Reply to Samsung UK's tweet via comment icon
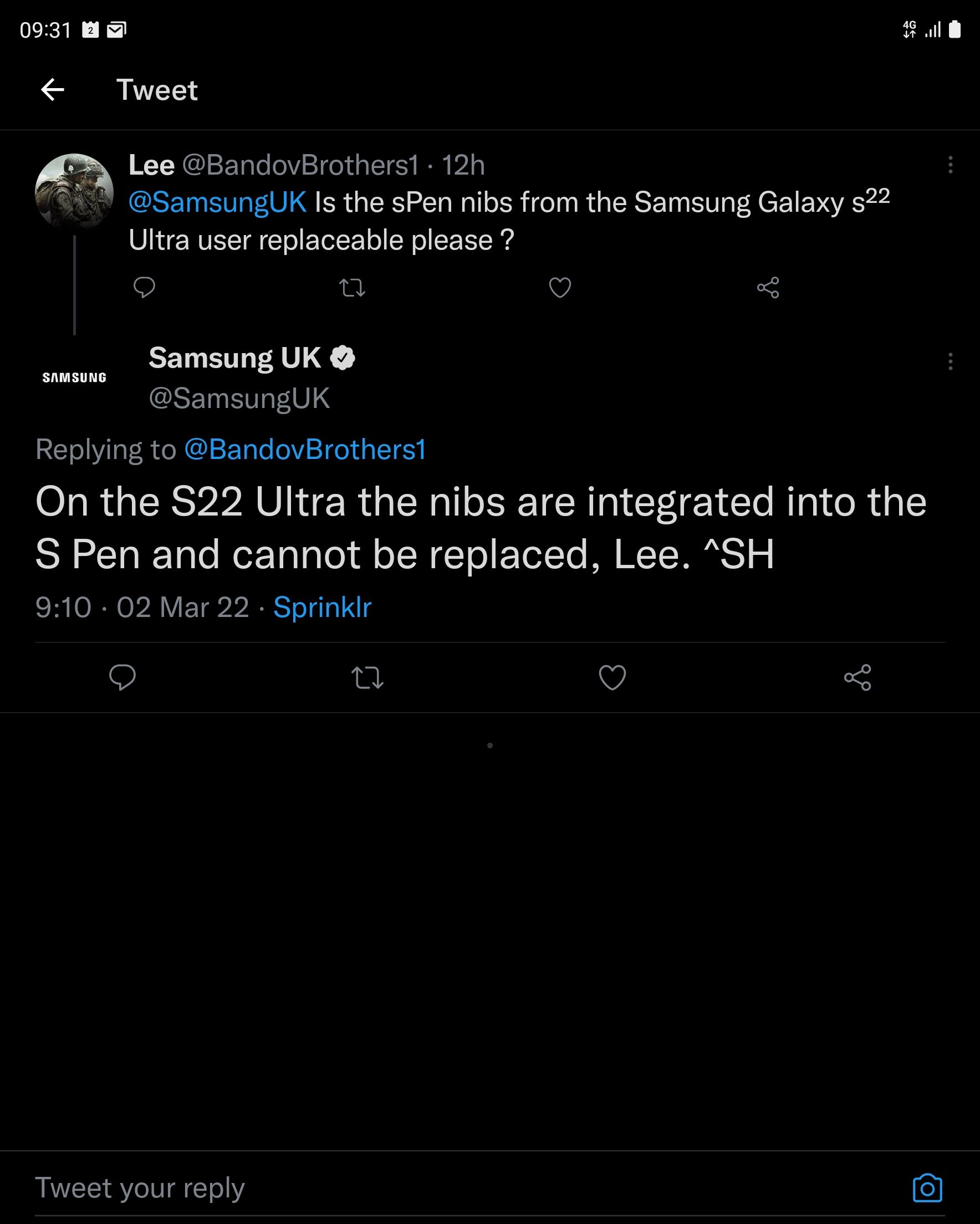The image size is (980, 1224). click(x=122, y=677)
